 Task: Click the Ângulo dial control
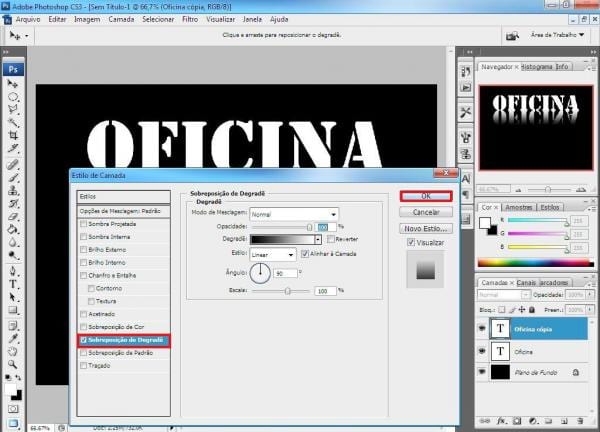260,273
